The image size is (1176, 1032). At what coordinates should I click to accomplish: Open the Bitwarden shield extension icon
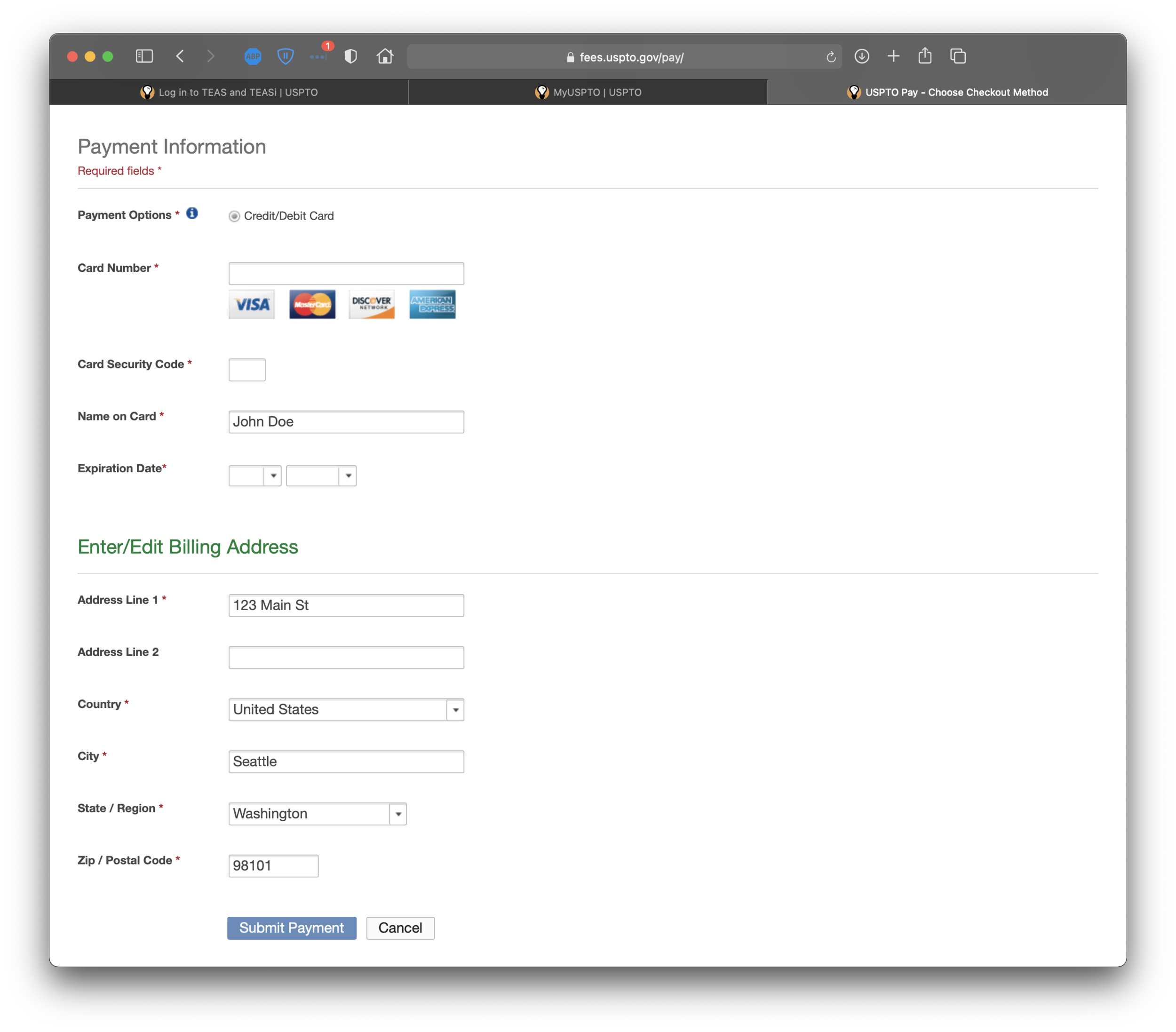click(286, 56)
